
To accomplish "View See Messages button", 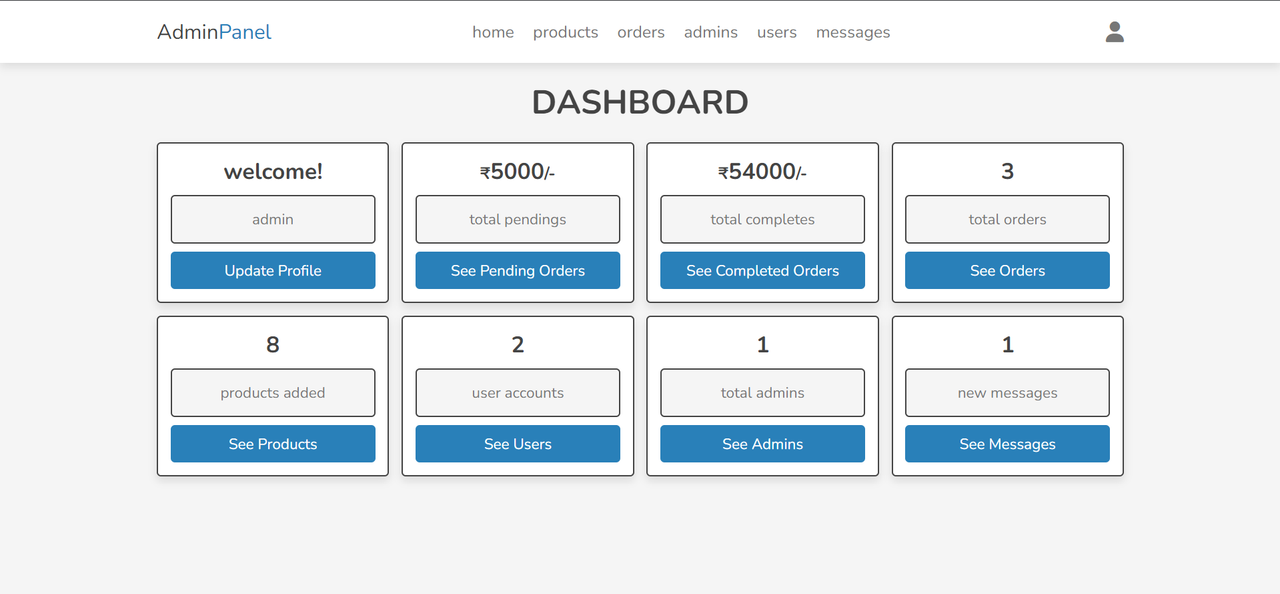I will point(1007,444).
